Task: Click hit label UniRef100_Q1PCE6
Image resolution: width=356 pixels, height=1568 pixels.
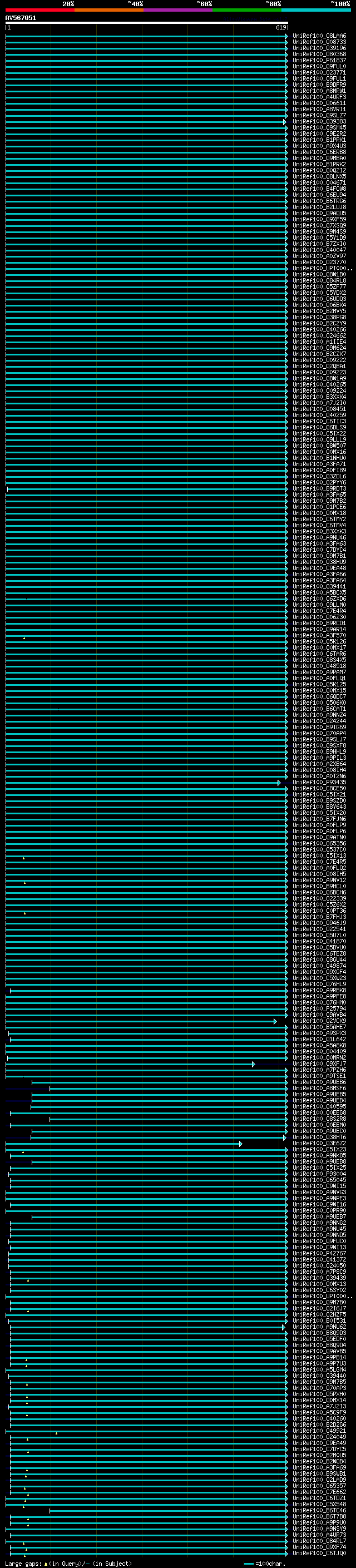Action: (319, 507)
